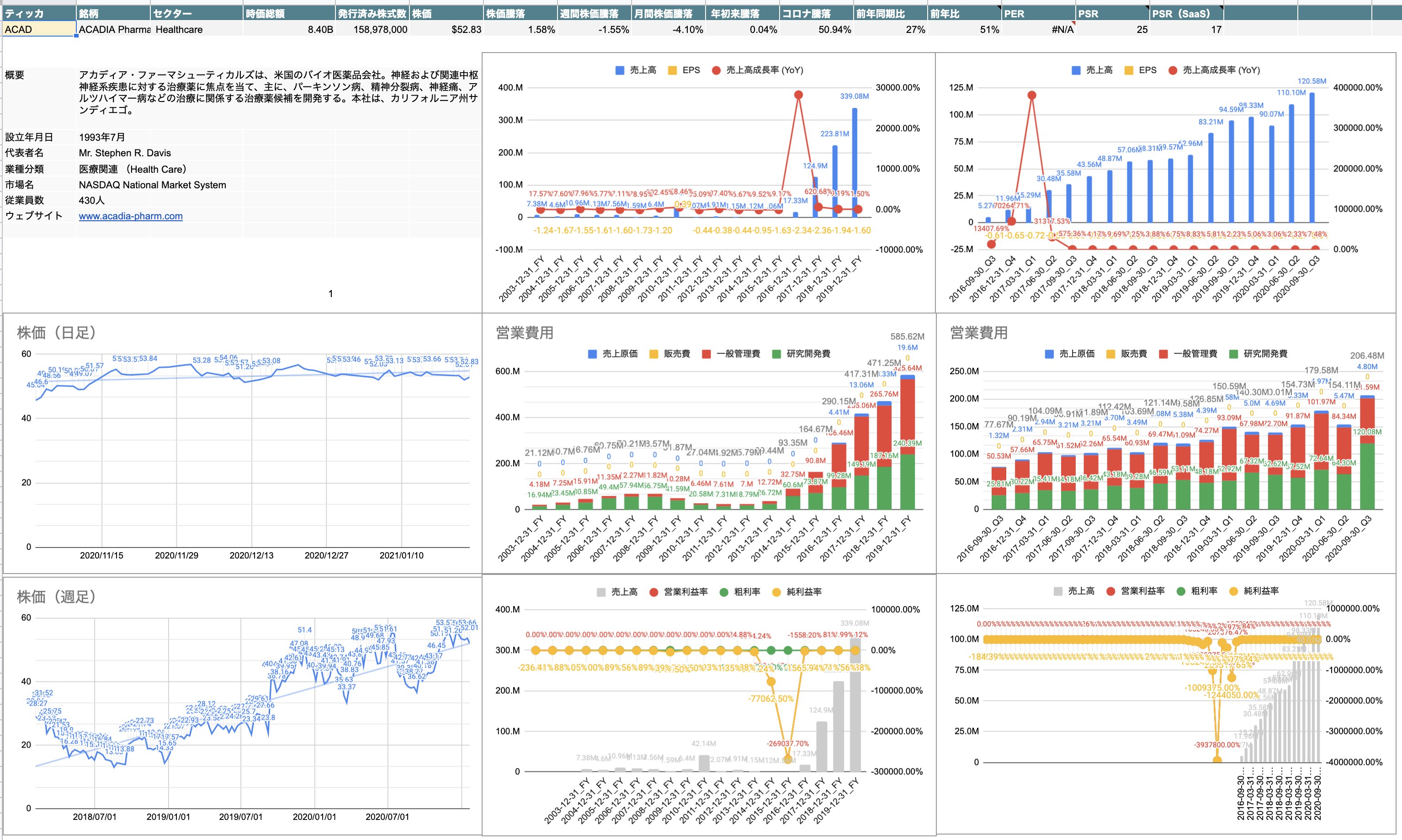Image resolution: width=1402 pixels, height=840 pixels.
Task: Click the 8.40B market cap cell
Action: click(289, 29)
